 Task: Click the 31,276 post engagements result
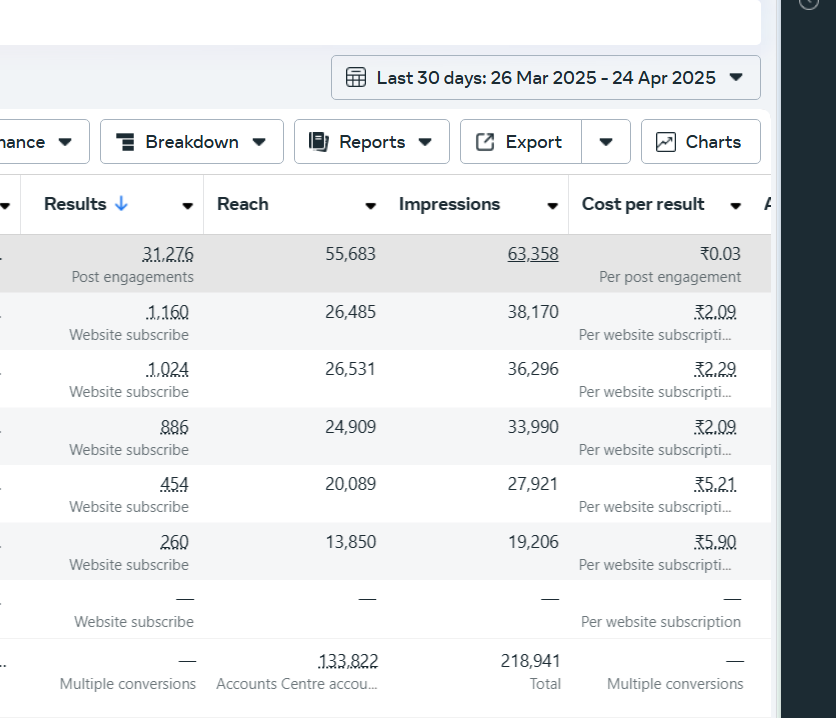click(x=168, y=254)
